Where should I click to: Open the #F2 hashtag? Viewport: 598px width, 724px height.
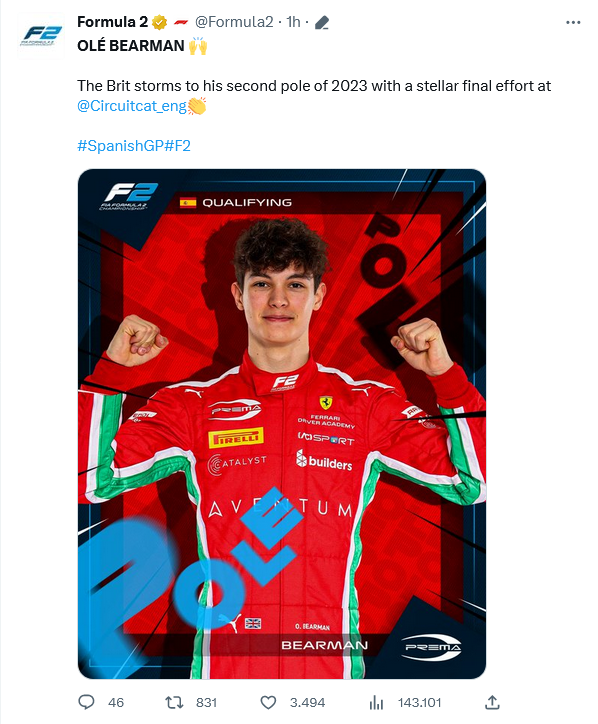pos(177,146)
